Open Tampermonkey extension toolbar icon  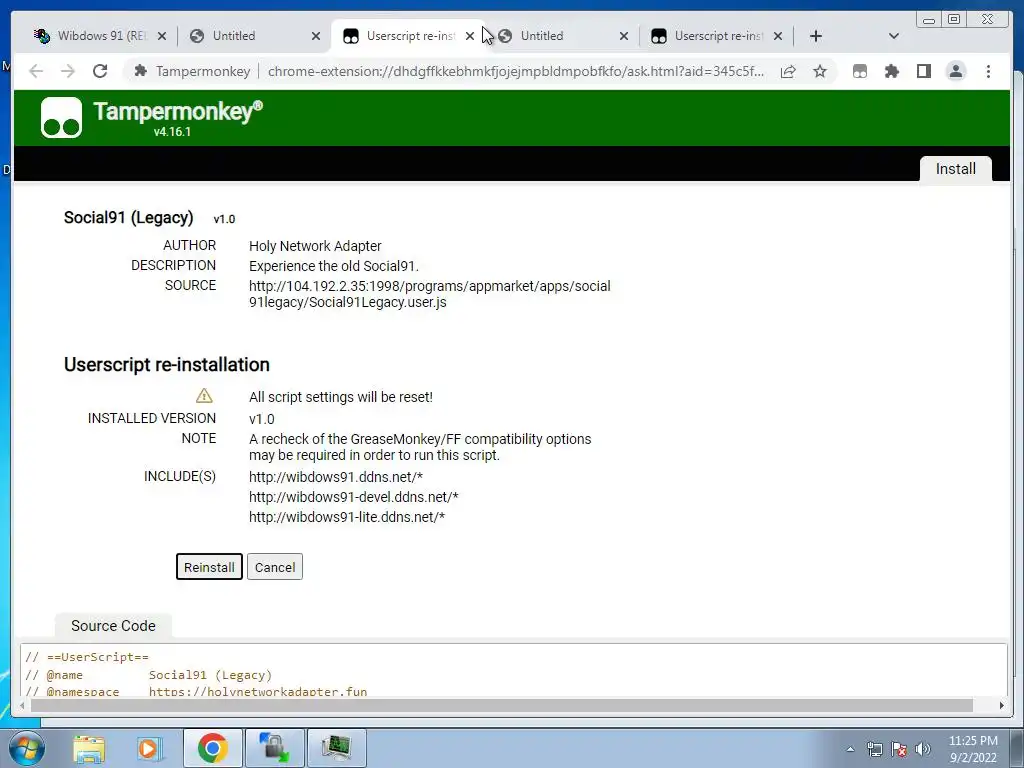pos(860,71)
